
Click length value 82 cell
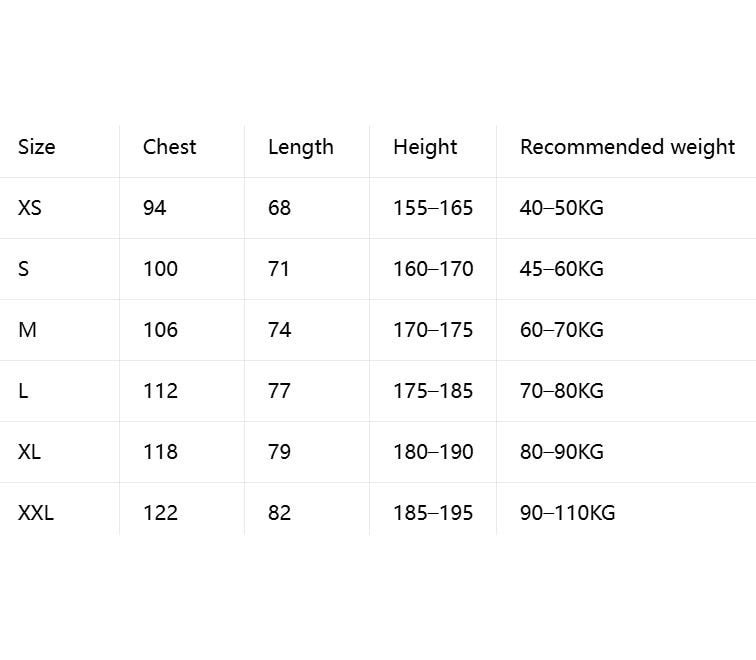pyautogui.click(x=280, y=513)
